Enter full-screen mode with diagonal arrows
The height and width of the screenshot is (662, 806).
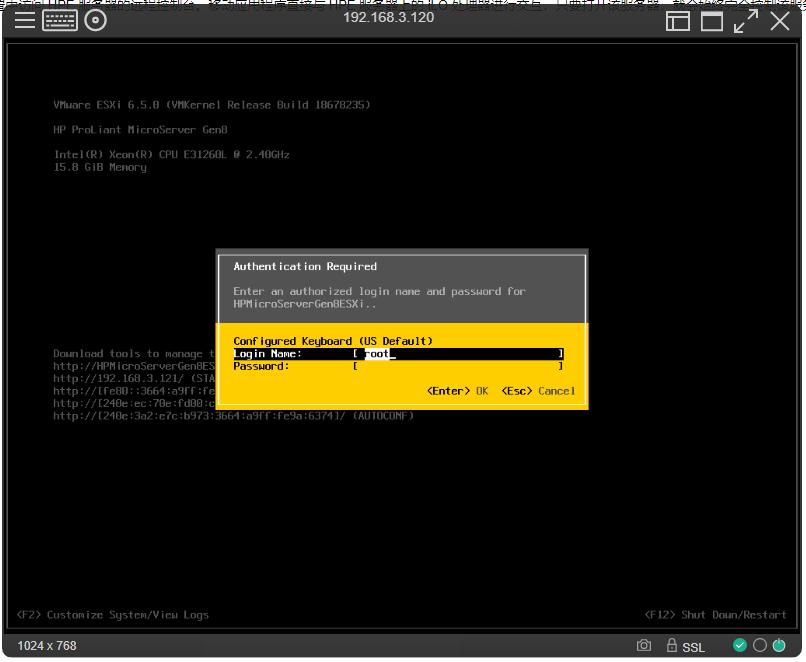(x=745, y=20)
